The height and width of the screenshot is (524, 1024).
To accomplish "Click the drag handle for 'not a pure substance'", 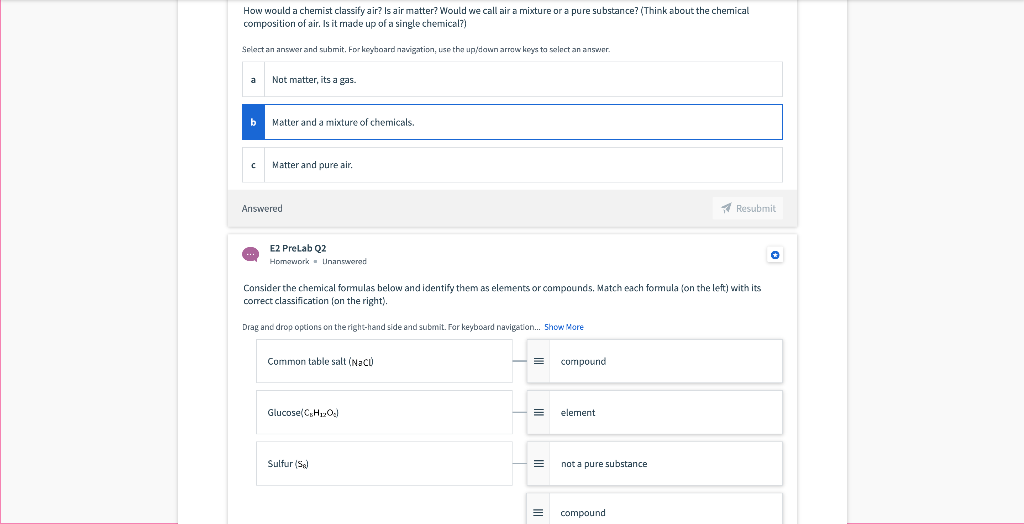I will pyautogui.click(x=539, y=463).
